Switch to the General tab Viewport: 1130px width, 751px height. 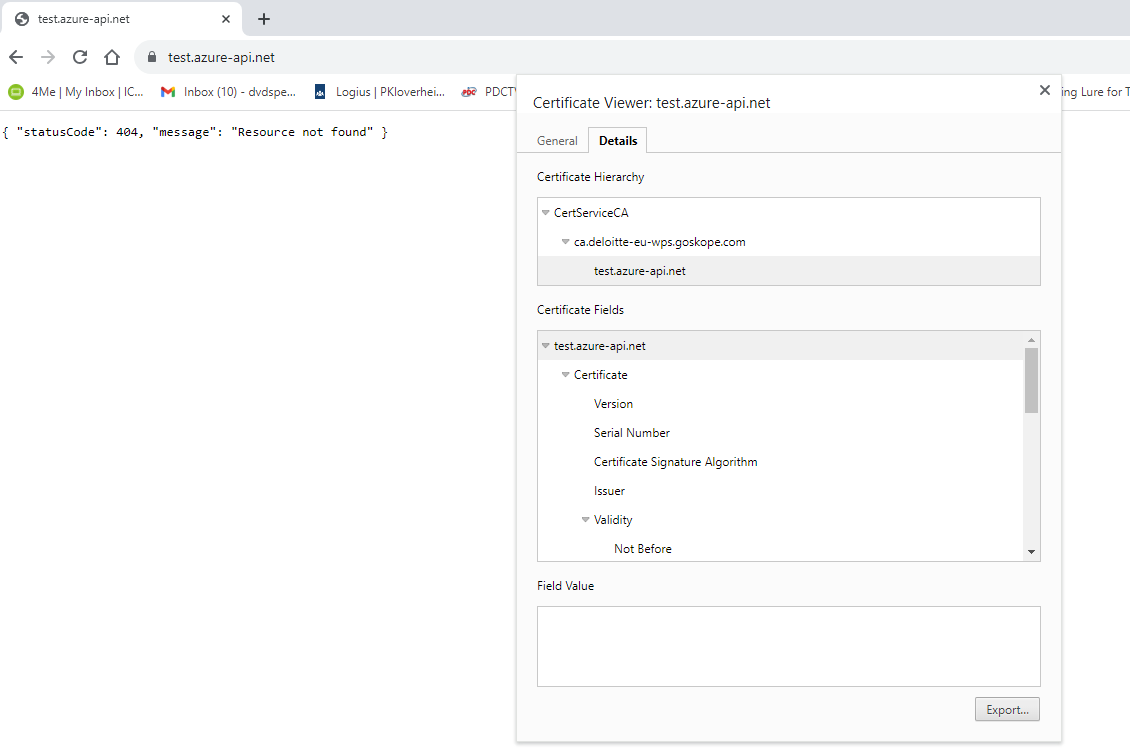(x=557, y=141)
